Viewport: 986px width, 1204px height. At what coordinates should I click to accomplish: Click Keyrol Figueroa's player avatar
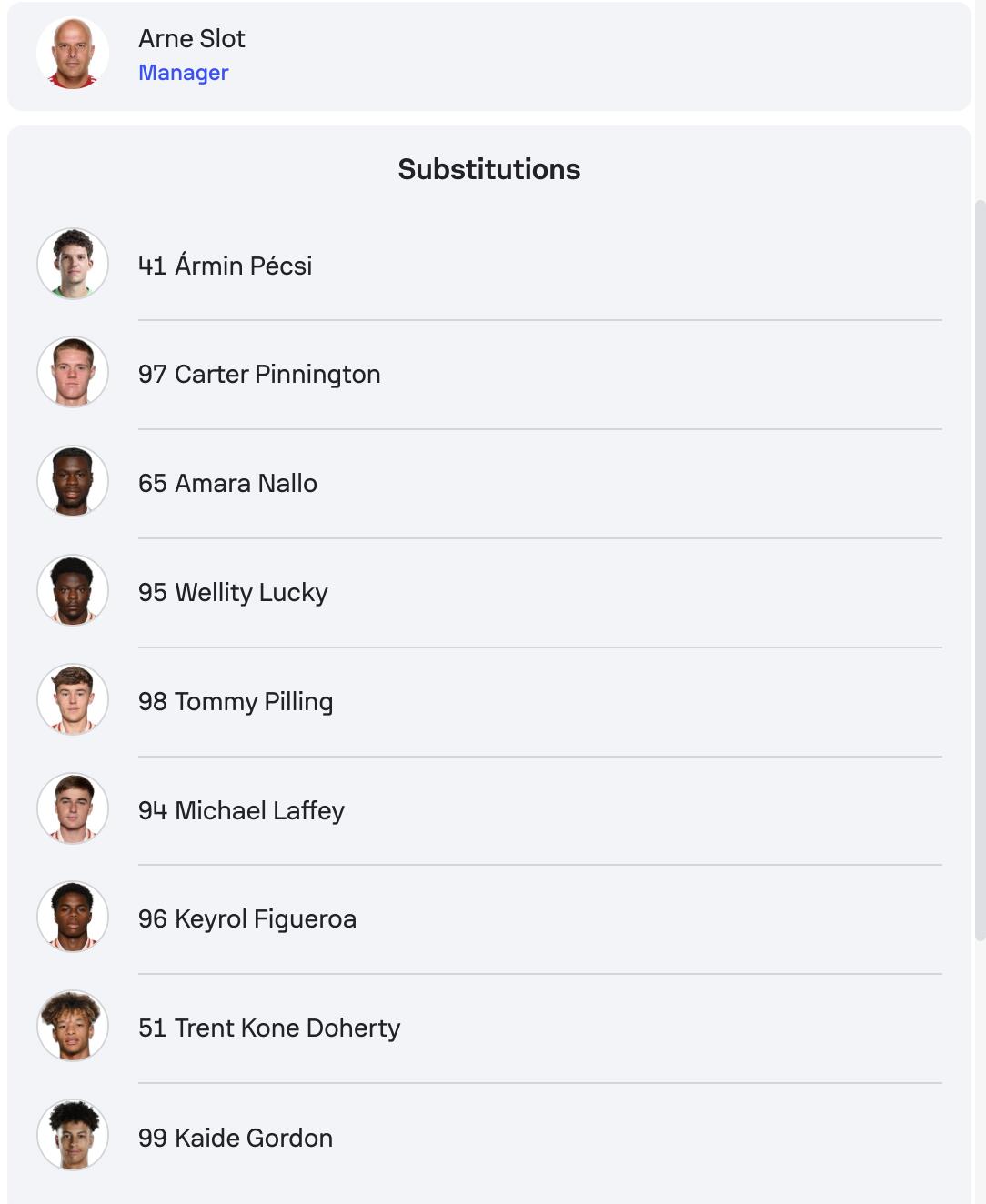pyautogui.click(x=73, y=918)
